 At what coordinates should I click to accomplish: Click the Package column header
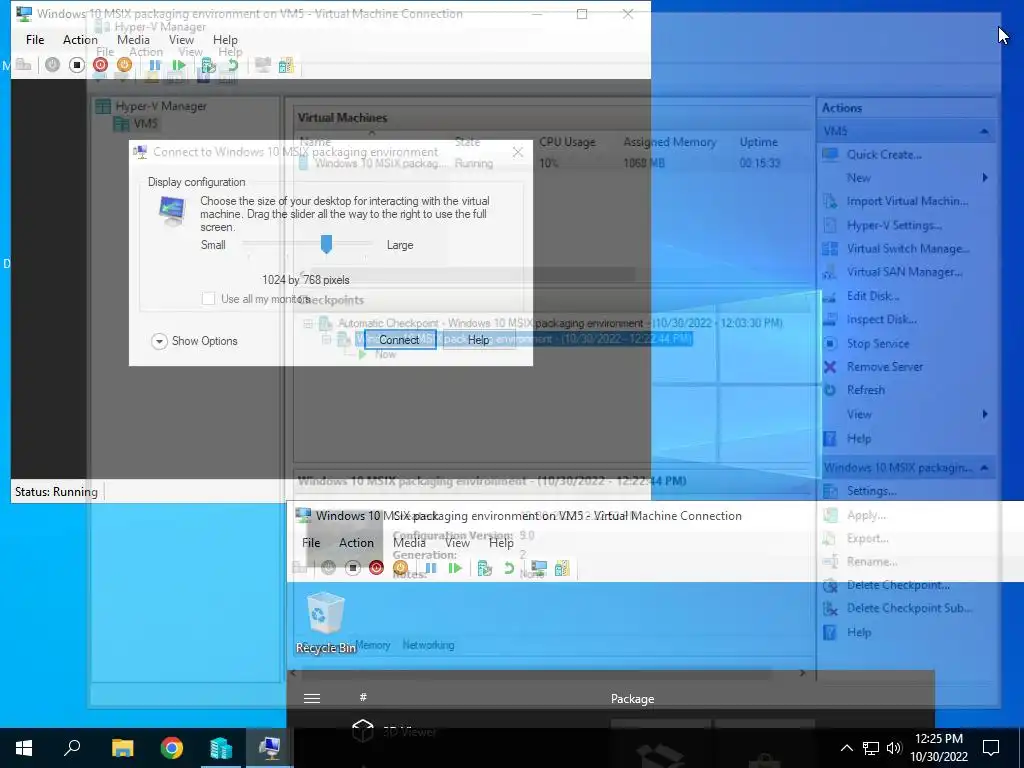point(632,699)
